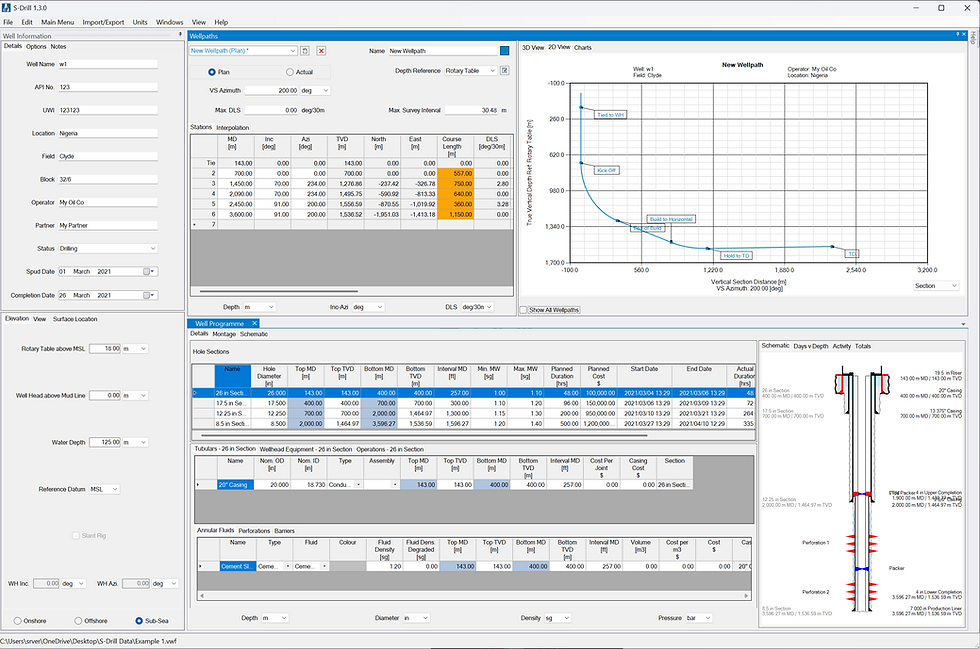Click the S-Drill application icon in title bar
The image size is (980, 649).
point(6,8)
